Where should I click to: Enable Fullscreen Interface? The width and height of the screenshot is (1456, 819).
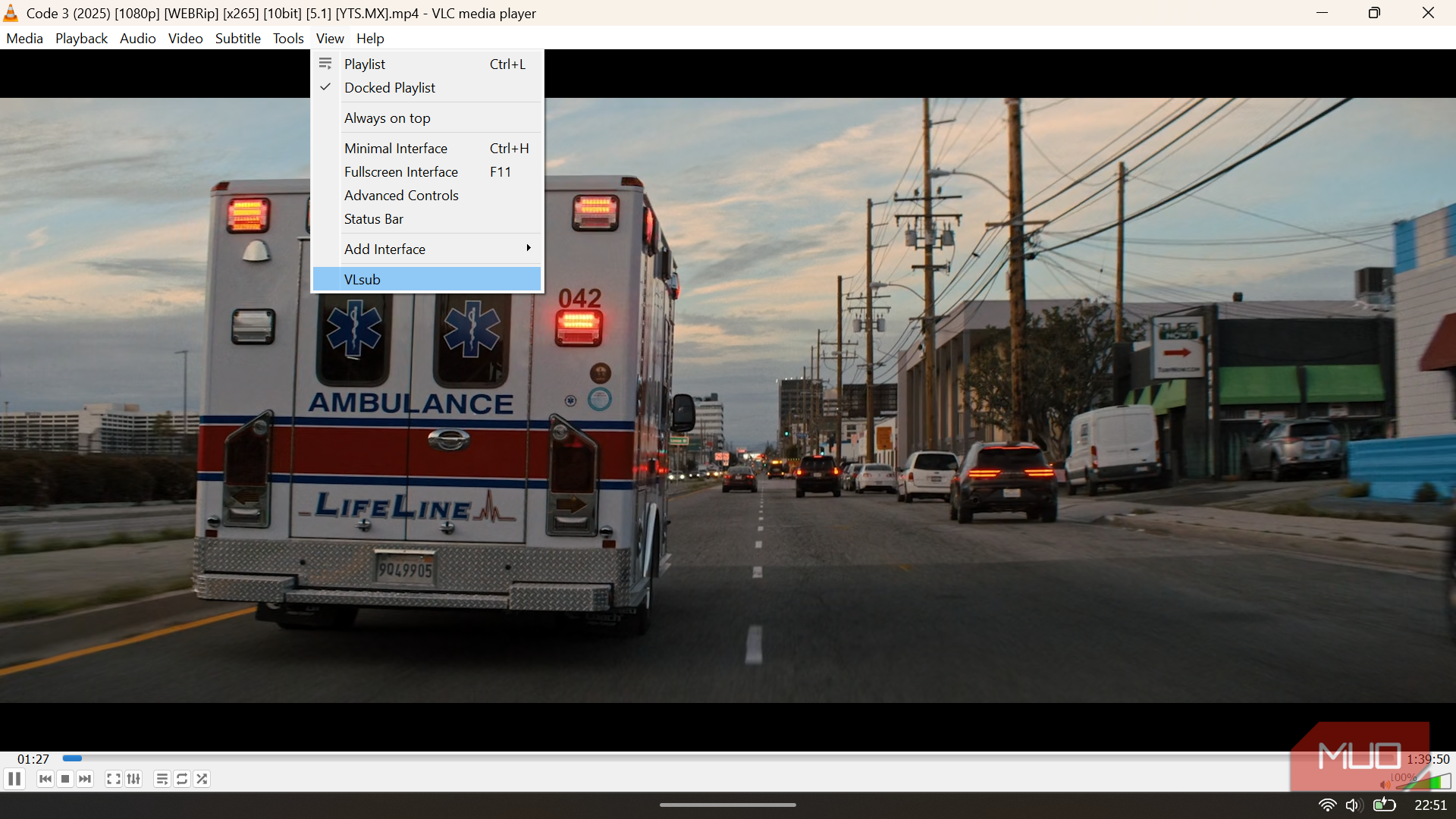pos(427,172)
